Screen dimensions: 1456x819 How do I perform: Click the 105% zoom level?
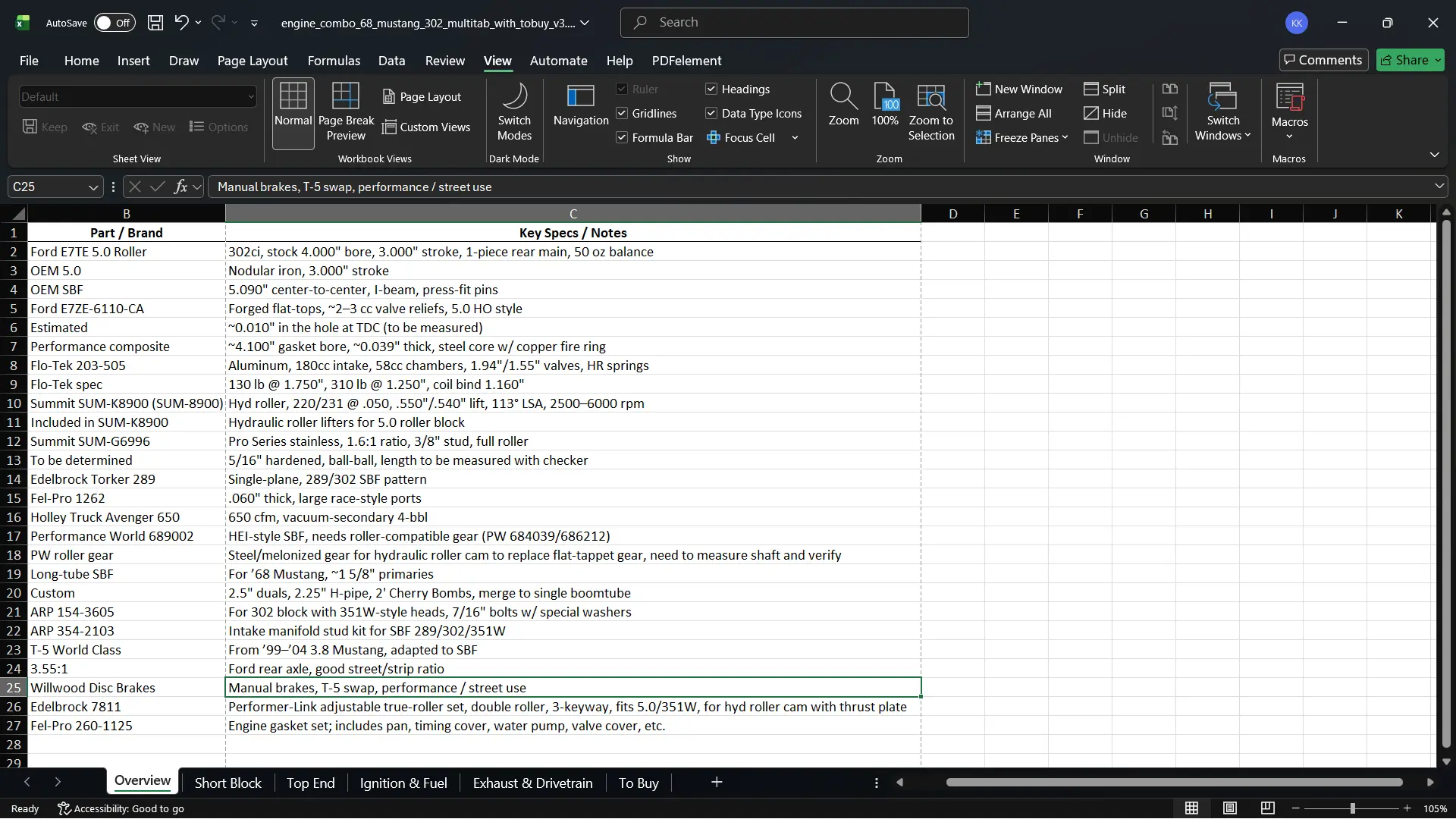[x=1435, y=808]
